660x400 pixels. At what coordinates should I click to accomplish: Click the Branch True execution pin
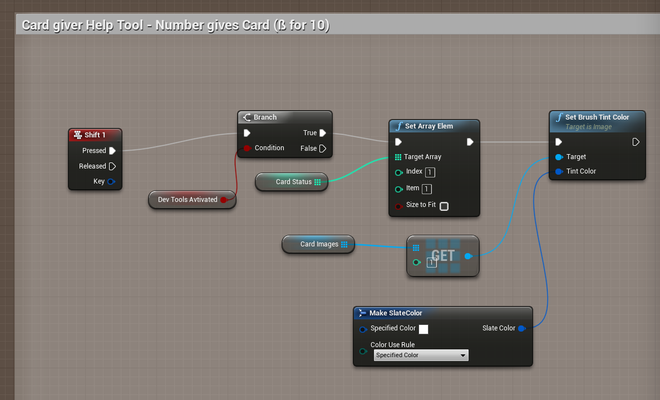(322, 133)
